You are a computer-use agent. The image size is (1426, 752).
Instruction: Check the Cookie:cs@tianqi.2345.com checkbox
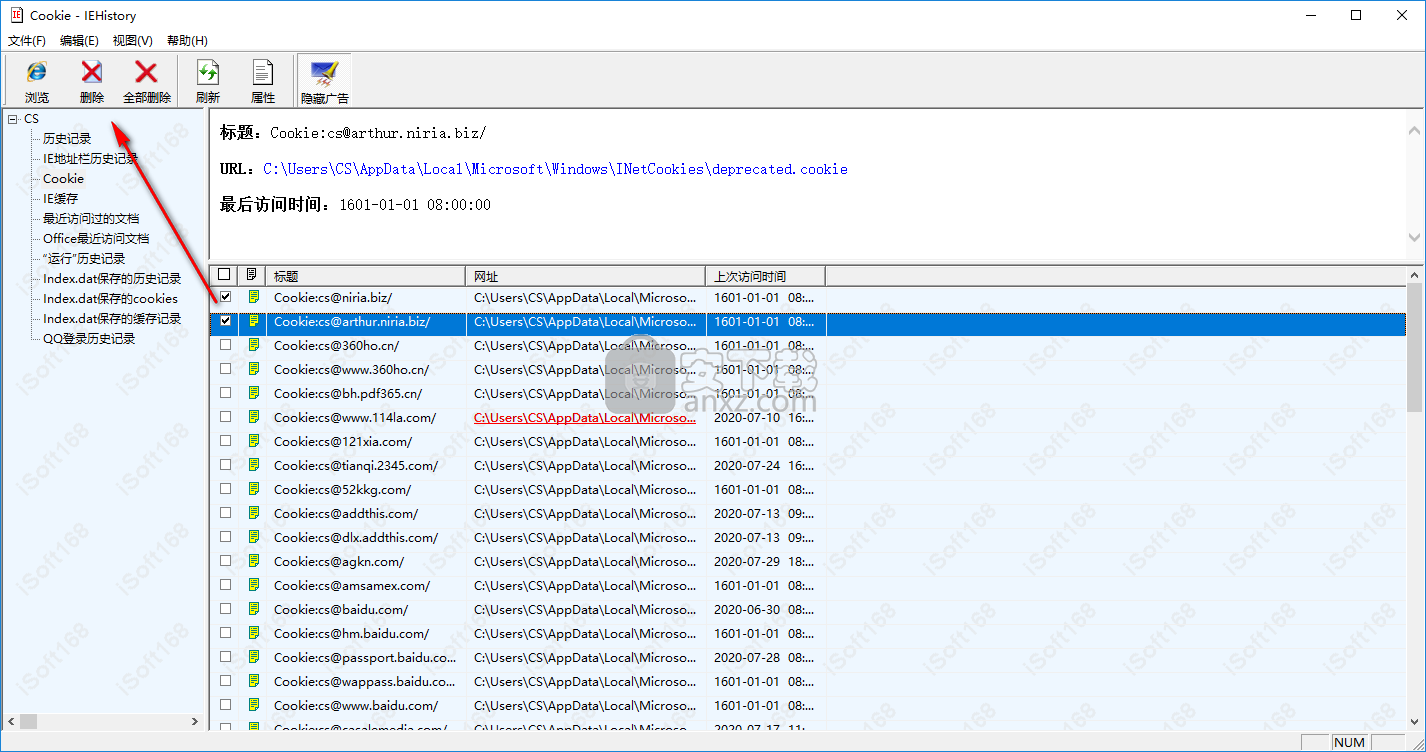point(225,465)
